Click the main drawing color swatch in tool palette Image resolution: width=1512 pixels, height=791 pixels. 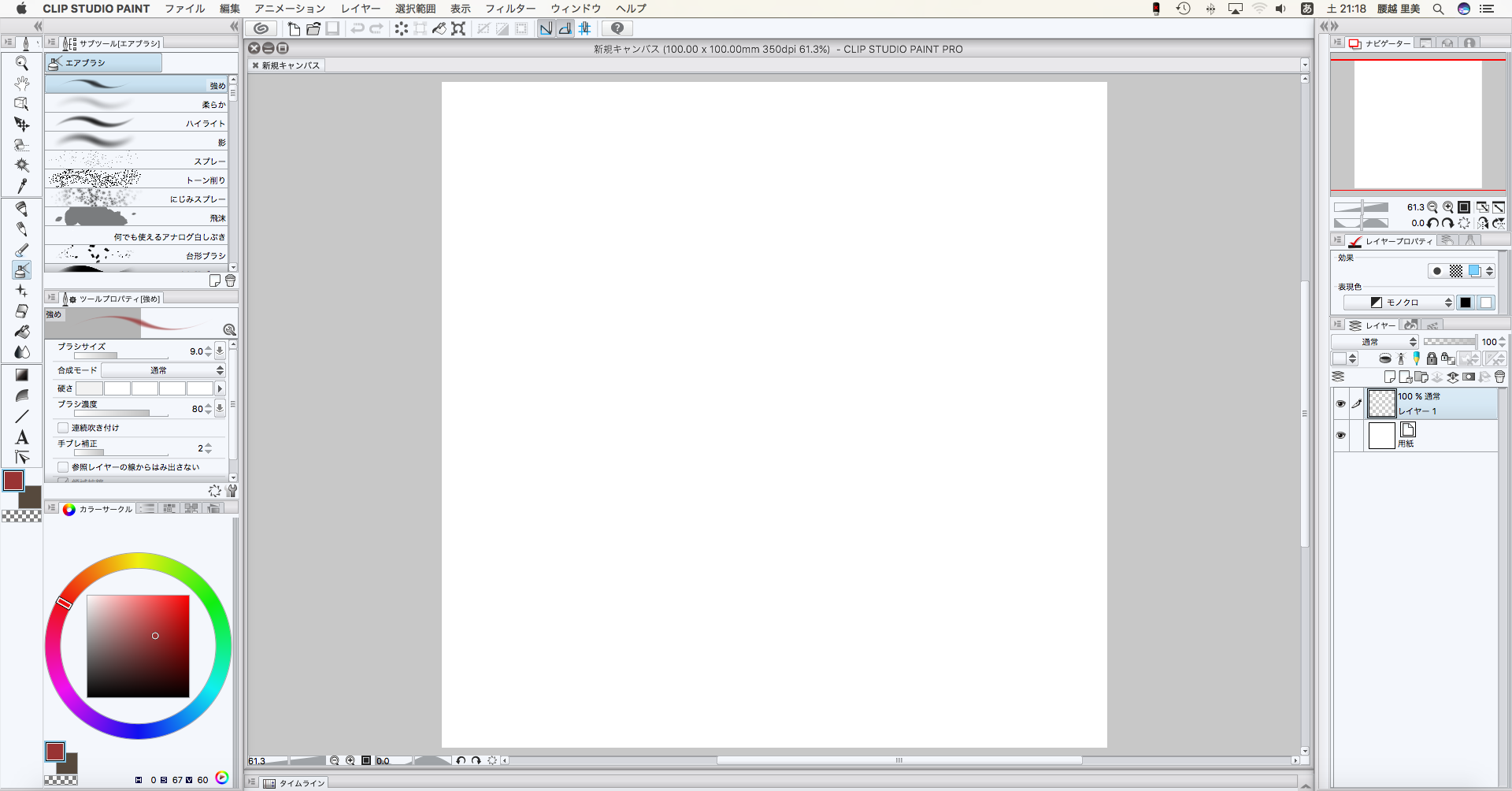[x=13, y=481]
